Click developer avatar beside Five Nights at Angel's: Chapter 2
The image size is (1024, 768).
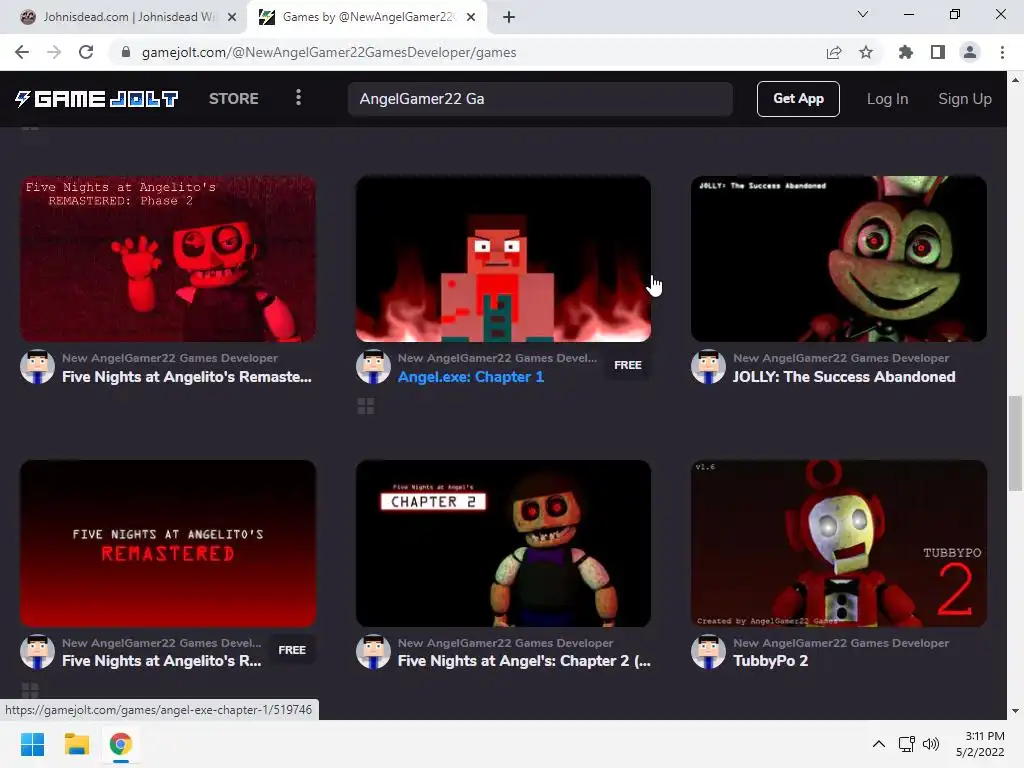[373, 652]
